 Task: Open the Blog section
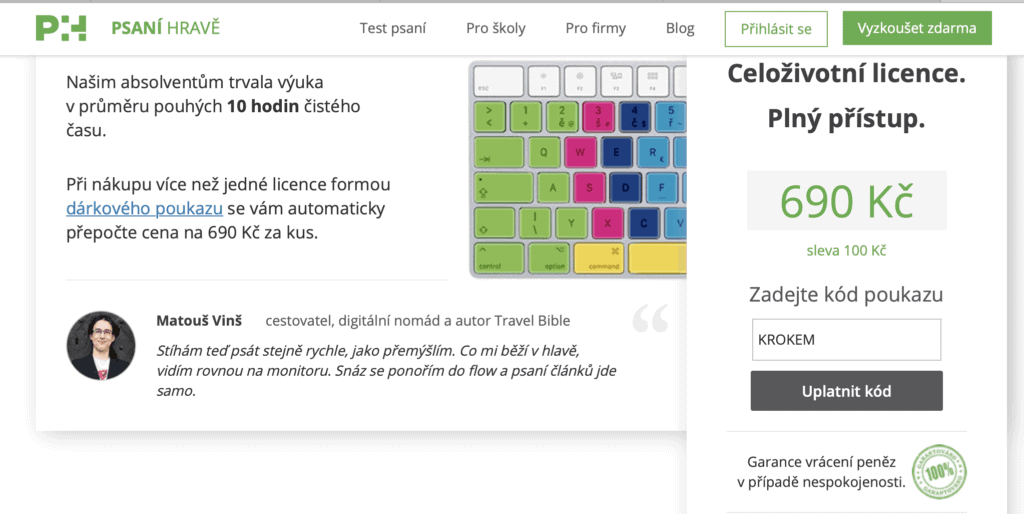[680, 28]
